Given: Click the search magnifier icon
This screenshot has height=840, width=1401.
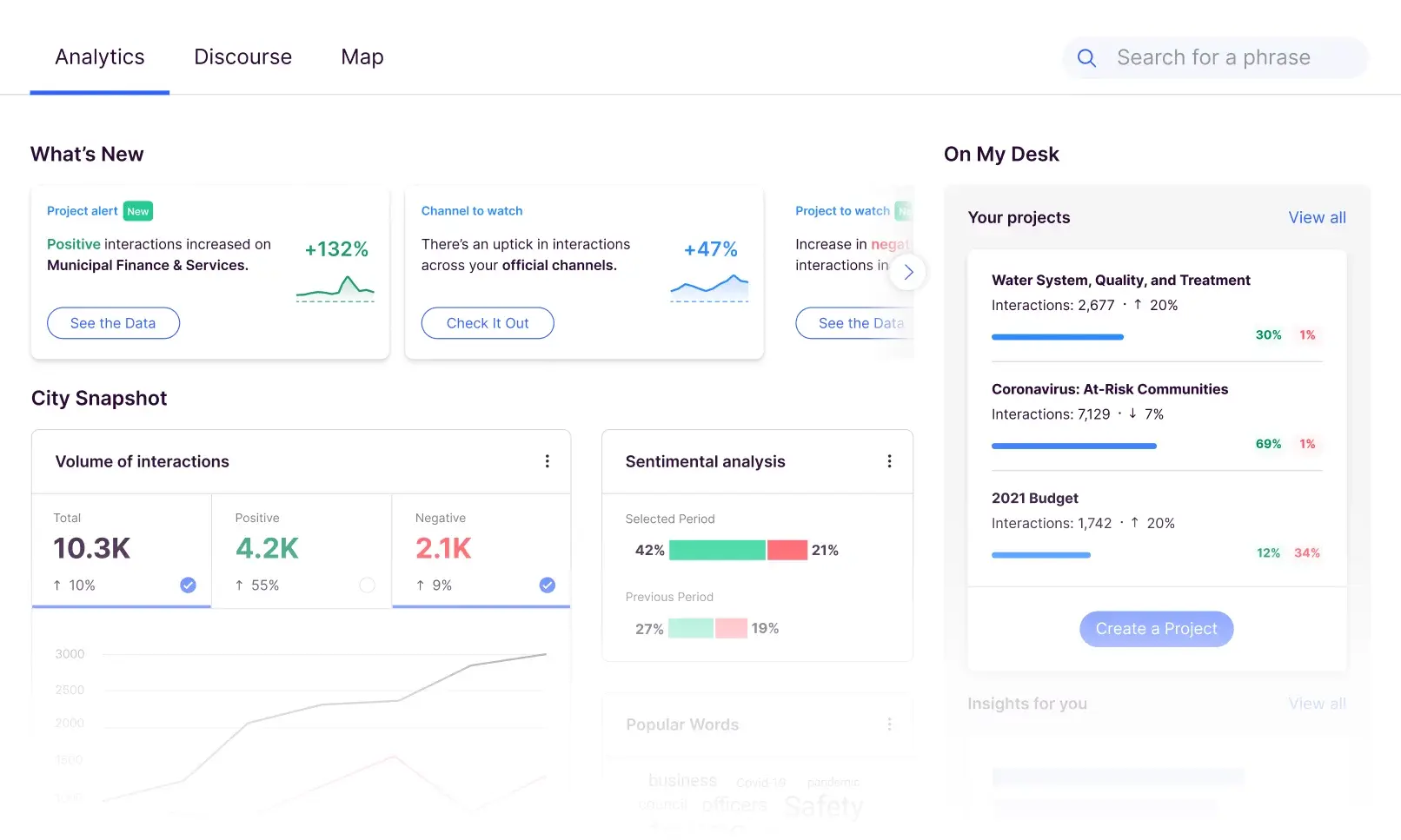Looking at the screenshot, I should tap(1086, 58).
